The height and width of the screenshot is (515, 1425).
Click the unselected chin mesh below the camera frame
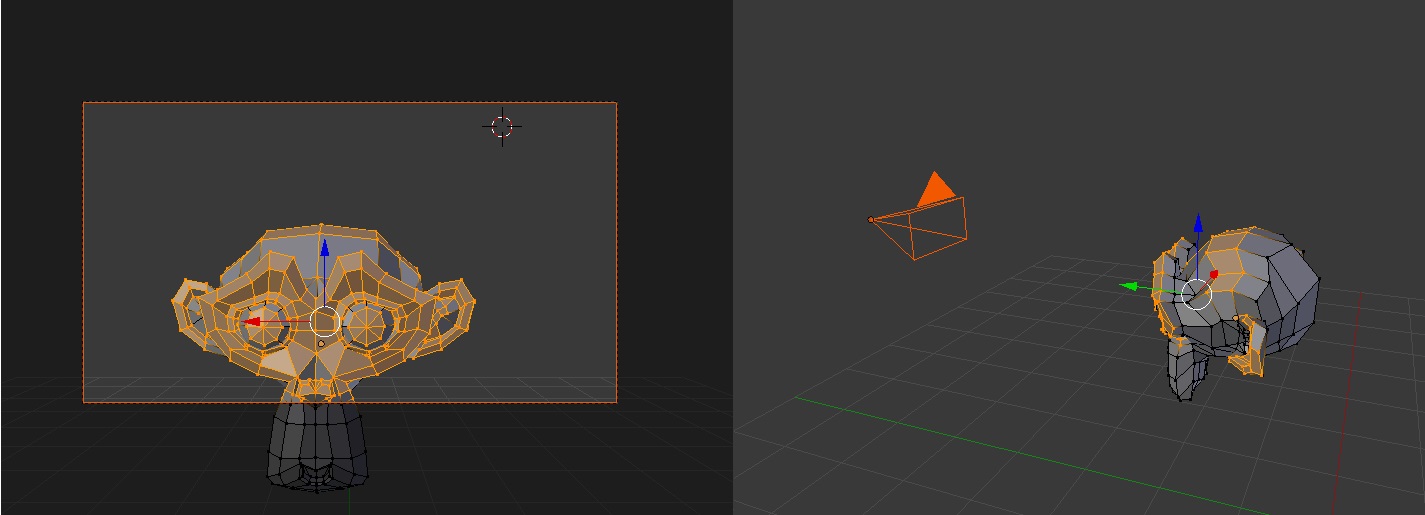[316, 446]
